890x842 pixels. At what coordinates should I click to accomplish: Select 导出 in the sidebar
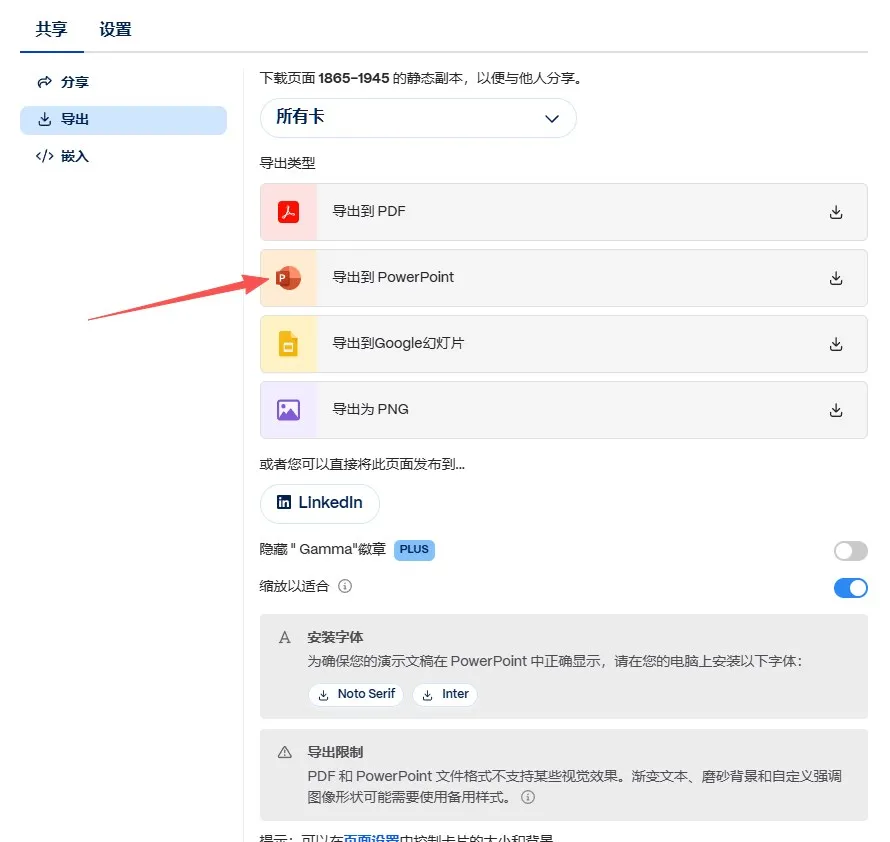[123, 120]
